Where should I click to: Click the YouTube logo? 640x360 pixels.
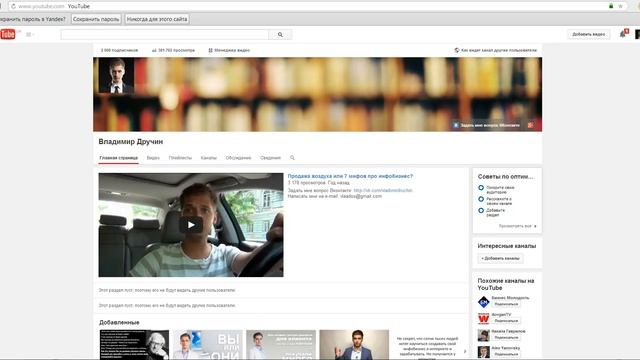point(7,34)
